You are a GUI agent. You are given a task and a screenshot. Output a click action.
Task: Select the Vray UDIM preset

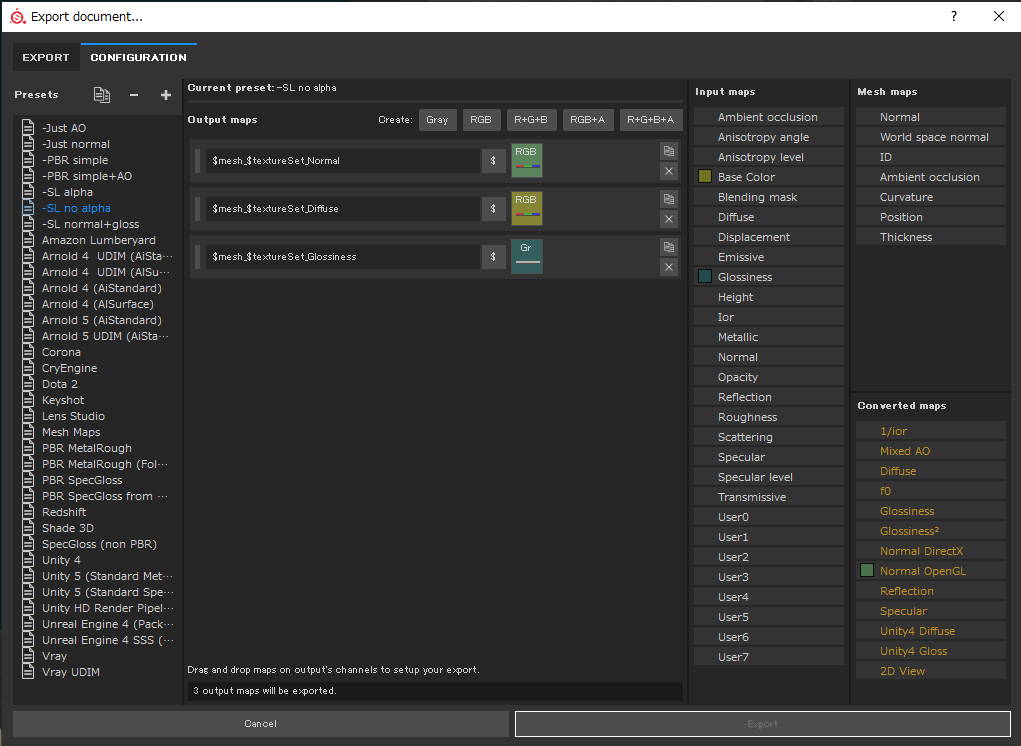[70, 672]
